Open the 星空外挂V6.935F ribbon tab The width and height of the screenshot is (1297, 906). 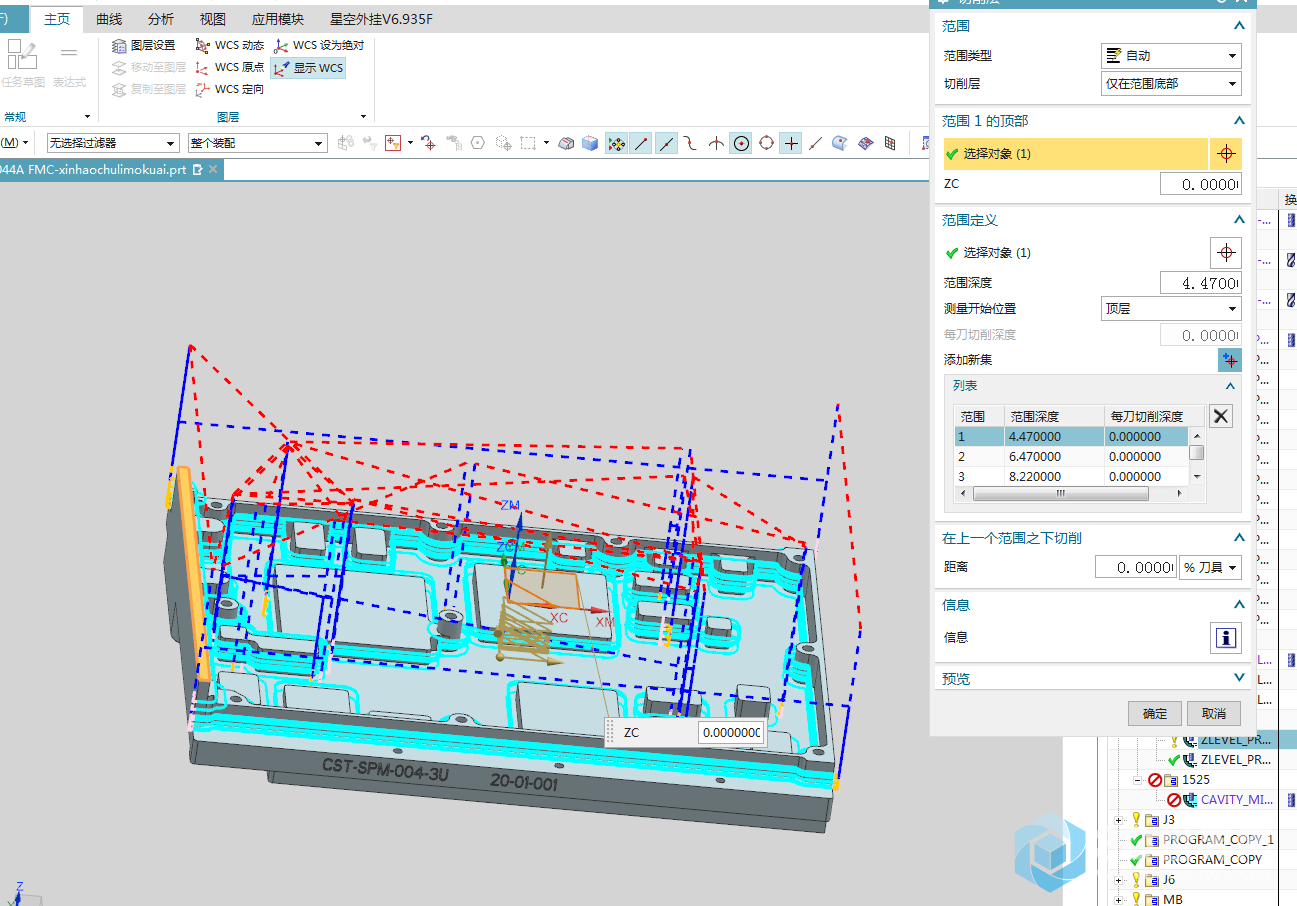click(x=381, y=19)
